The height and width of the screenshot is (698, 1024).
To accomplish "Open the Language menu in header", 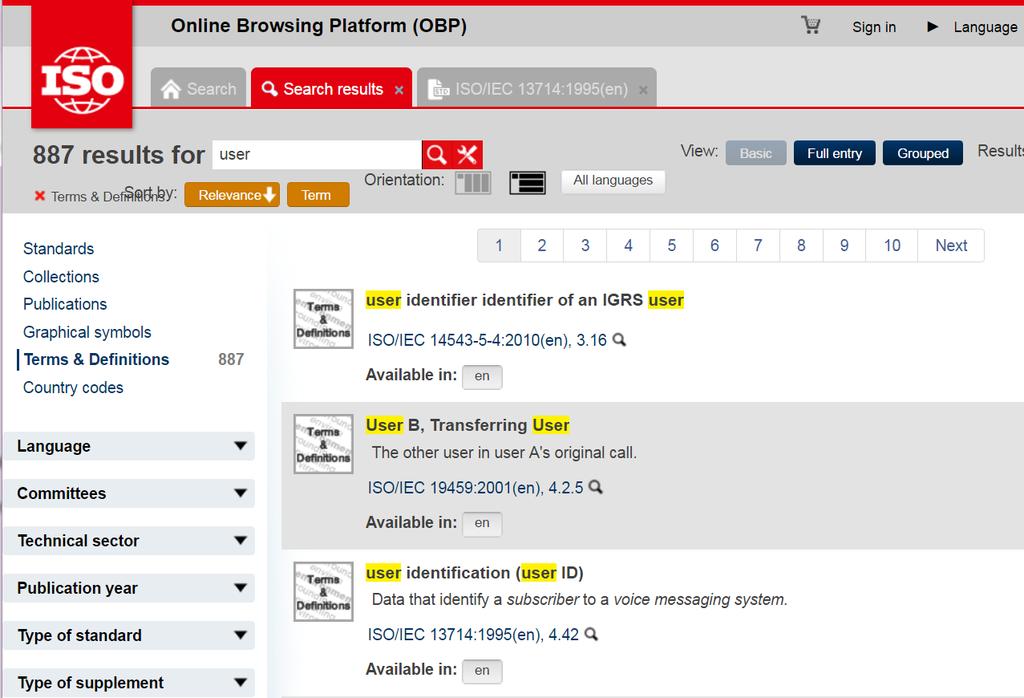I will click(985, 27).
